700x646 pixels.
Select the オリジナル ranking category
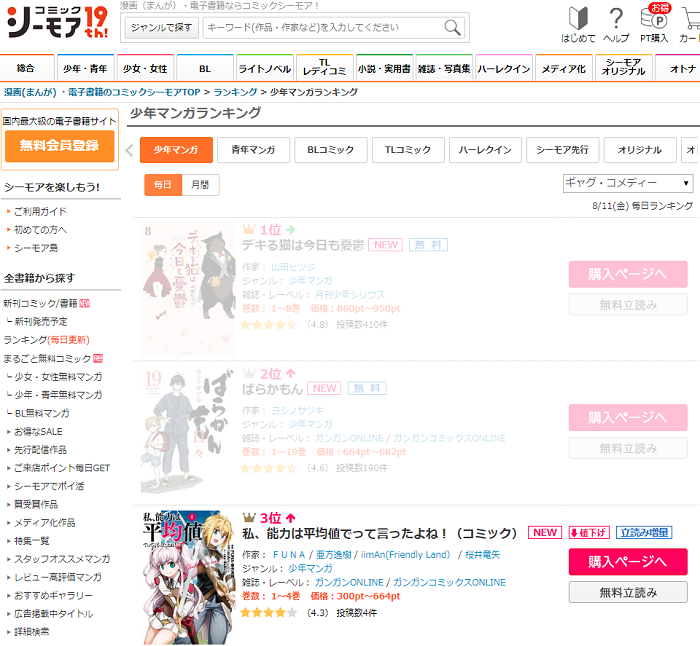[x=640, y=150]
